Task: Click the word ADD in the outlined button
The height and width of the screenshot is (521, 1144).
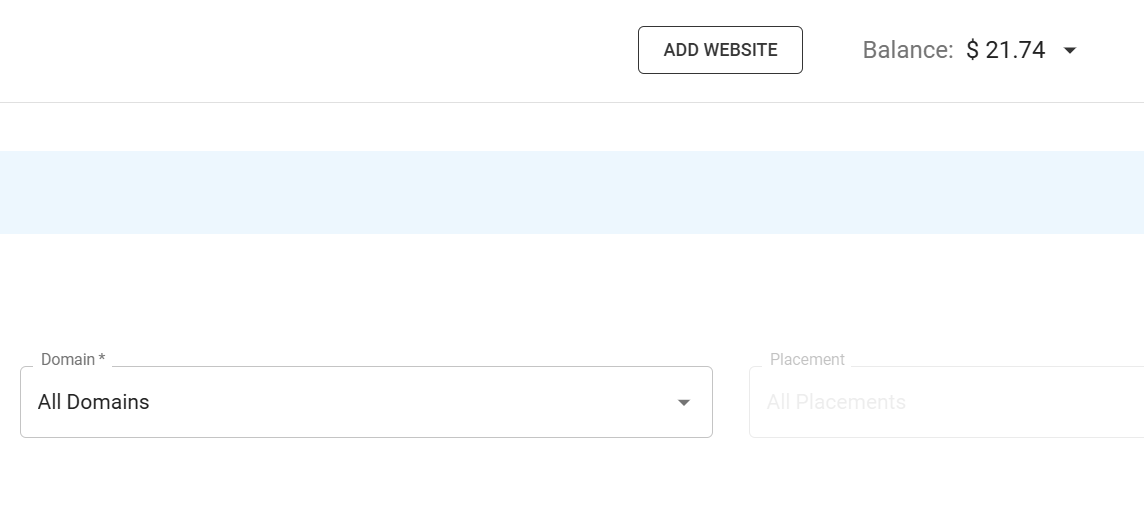Action: pyautogui.click(x=681, y=50)
